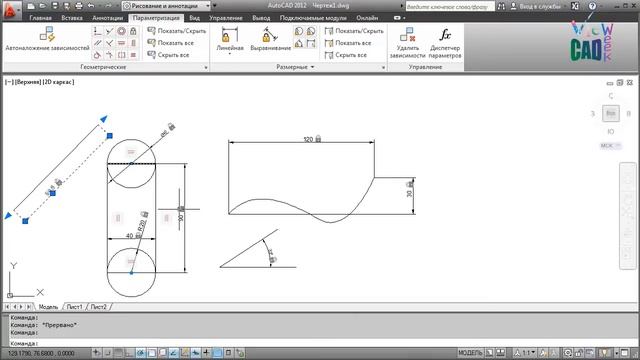Open the МСК coordinate system dropdown
Image resolution: width=640 pixels, height=360 pixels.
click(x=611, y=146)
